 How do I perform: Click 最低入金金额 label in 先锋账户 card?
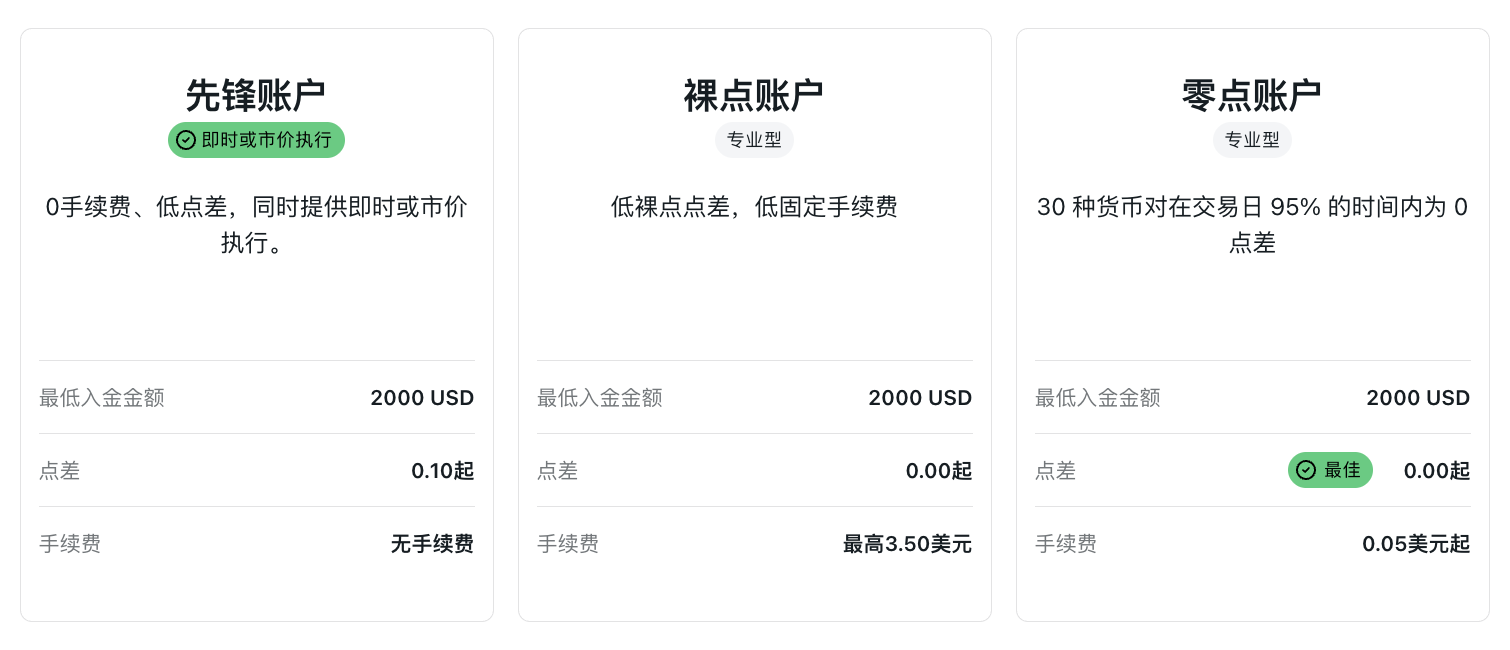[102, 398]
